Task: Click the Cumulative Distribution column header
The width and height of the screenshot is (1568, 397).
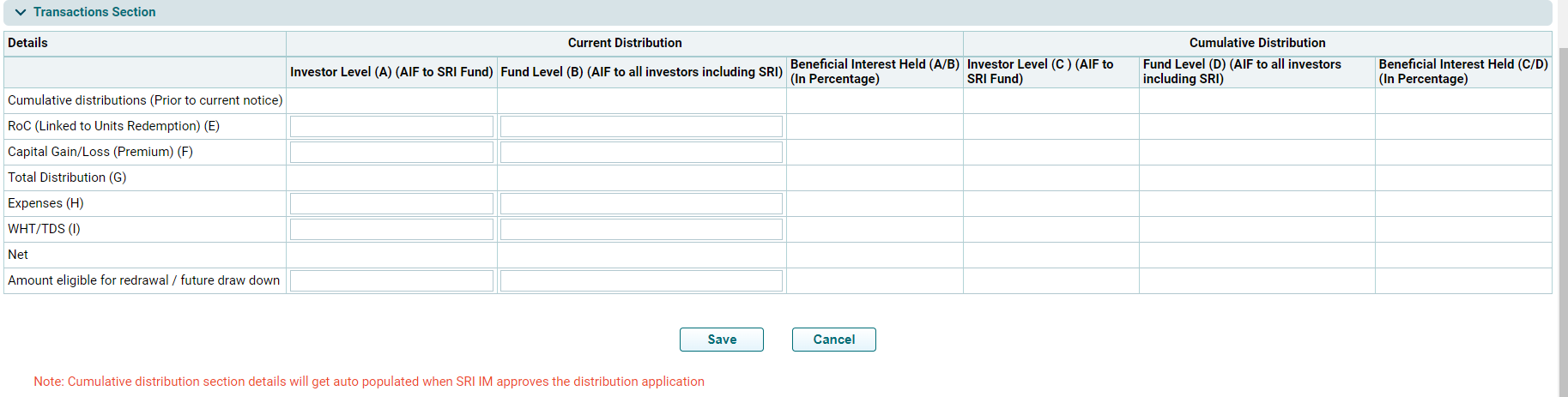Action: [x=1256, y=43]
